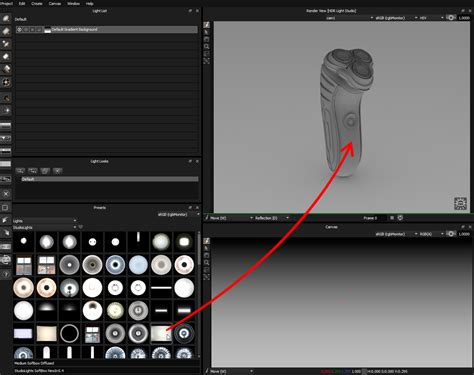This screenshot has width=474, height=375.
Task: Open the sRGB dropdown in Canvas header
Action: click(x=396, y=234)
